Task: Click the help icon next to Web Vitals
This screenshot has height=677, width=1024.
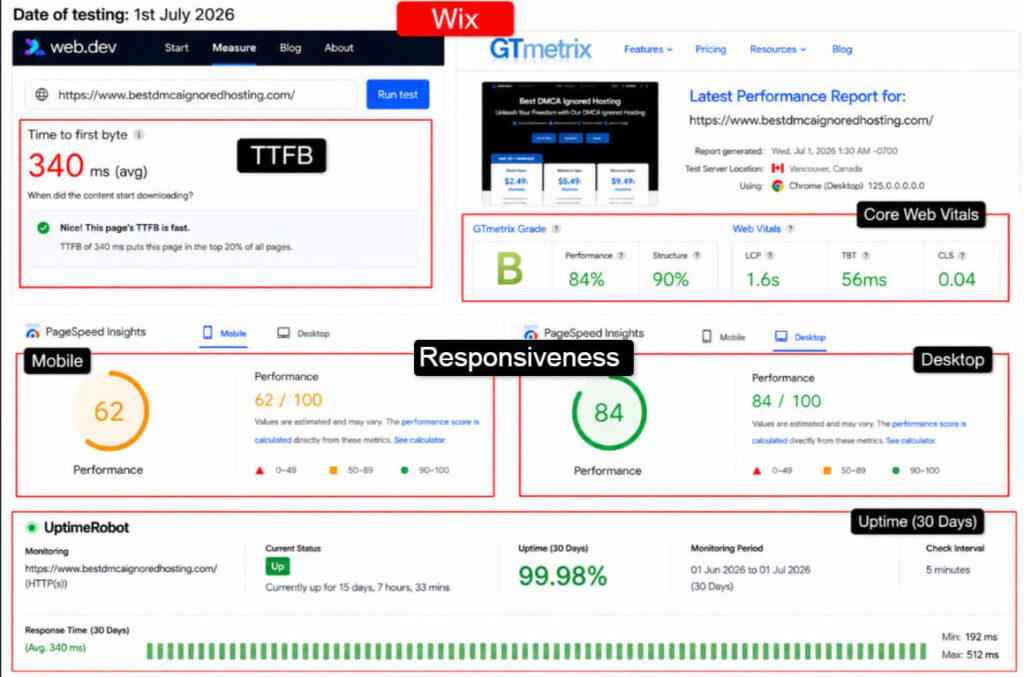Action: point(790,229)
